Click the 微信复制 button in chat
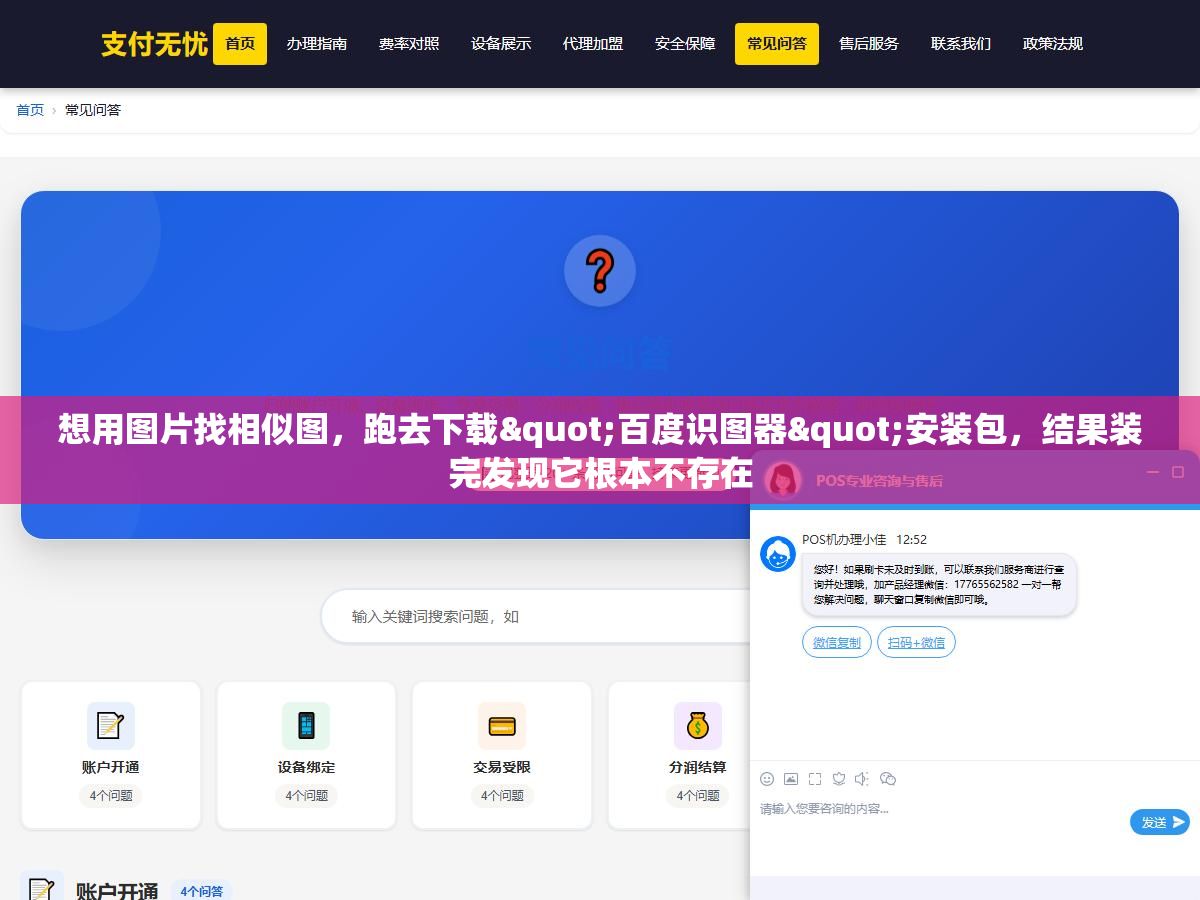This screenshot has width=1200, height=900. (x=837, y=642)
